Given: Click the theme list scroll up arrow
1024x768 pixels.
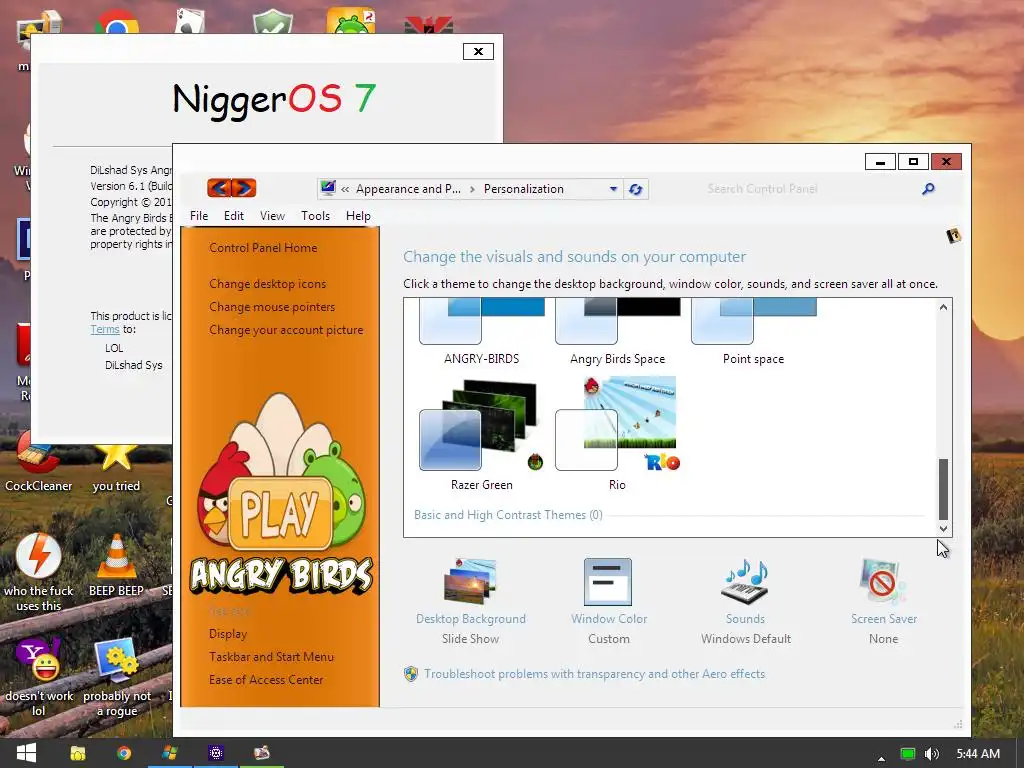Looking at the screenshot, I should (x=943, y=307).
